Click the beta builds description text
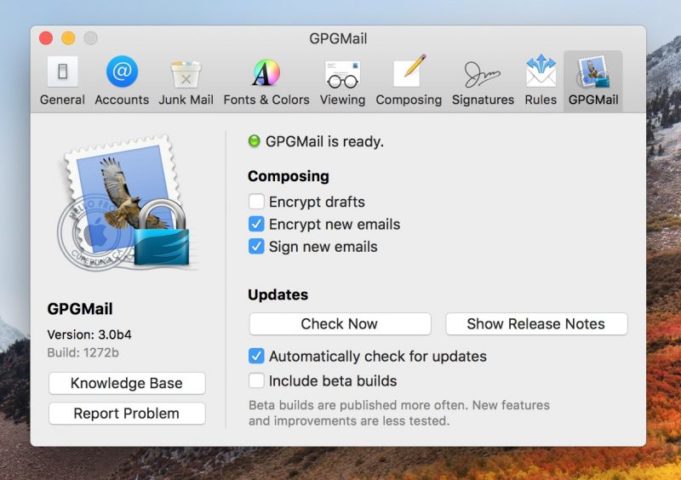The height and width of the screenshot is (480, 681). point(399,413)
